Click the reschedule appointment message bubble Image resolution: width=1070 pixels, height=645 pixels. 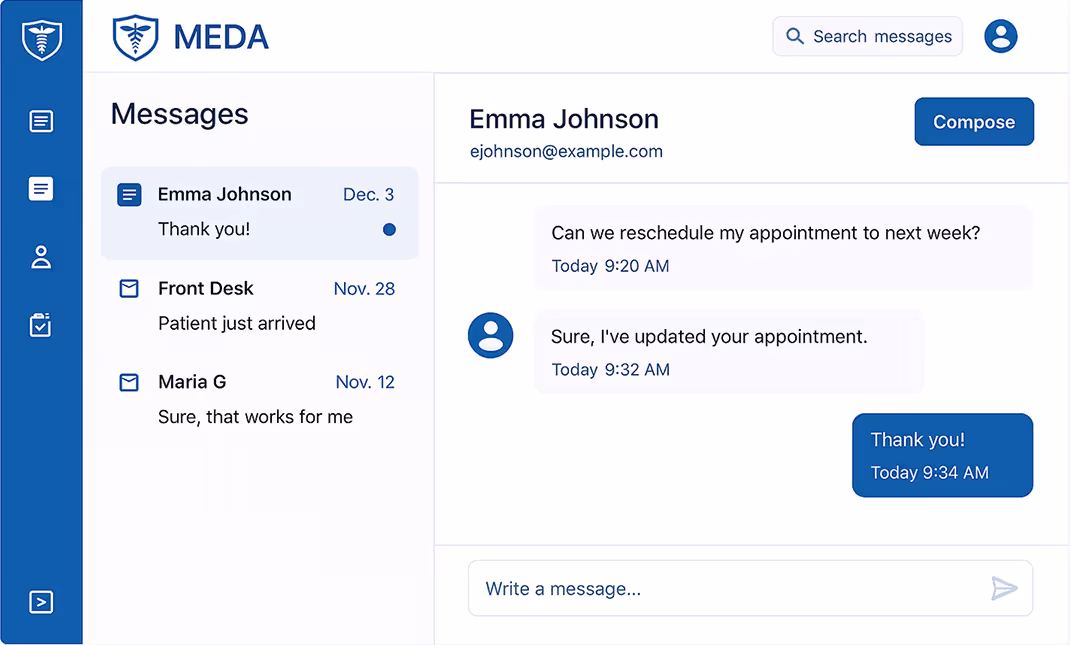click(x=783, y=247)
